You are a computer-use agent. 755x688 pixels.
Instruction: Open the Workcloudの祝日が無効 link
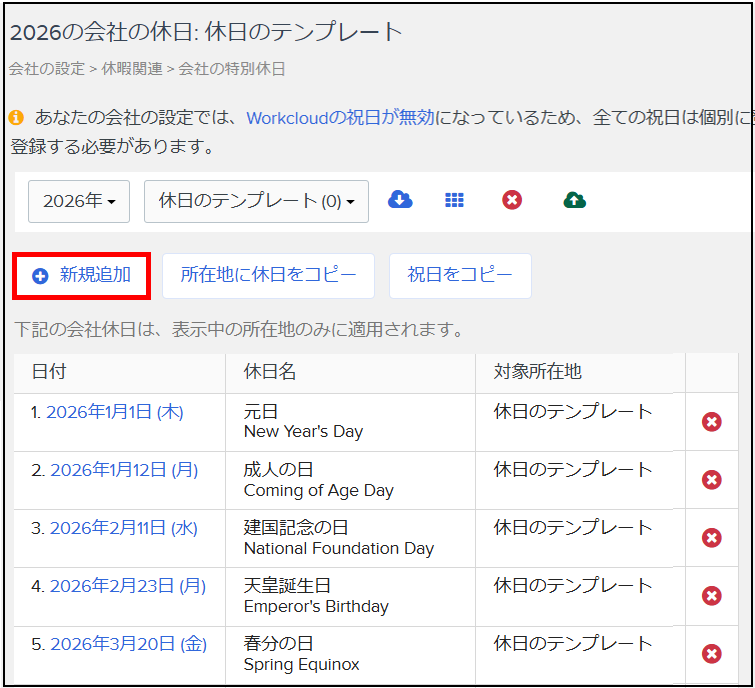pos(340,118)
